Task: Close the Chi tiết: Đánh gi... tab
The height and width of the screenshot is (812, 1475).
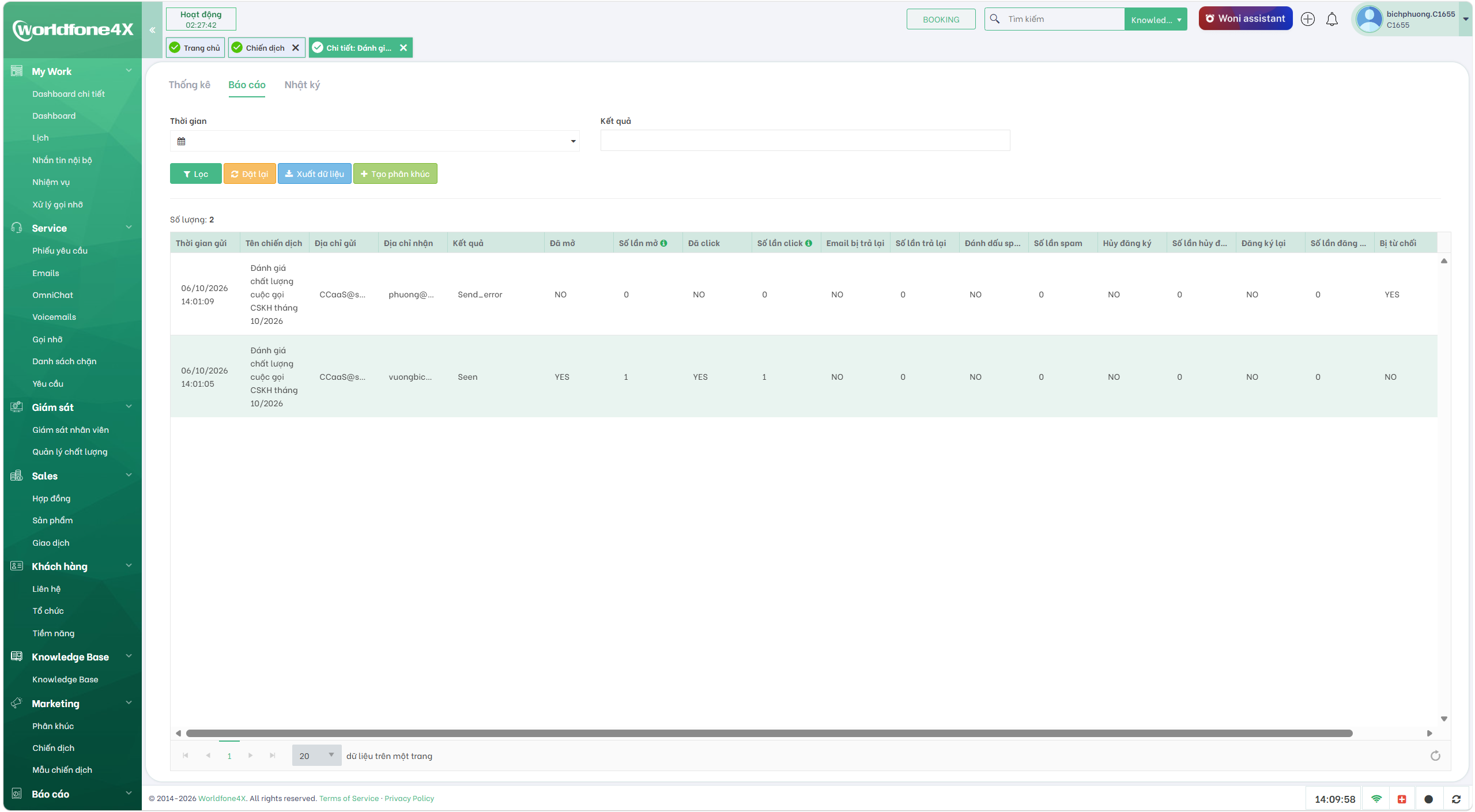Action: click(403, 48)
